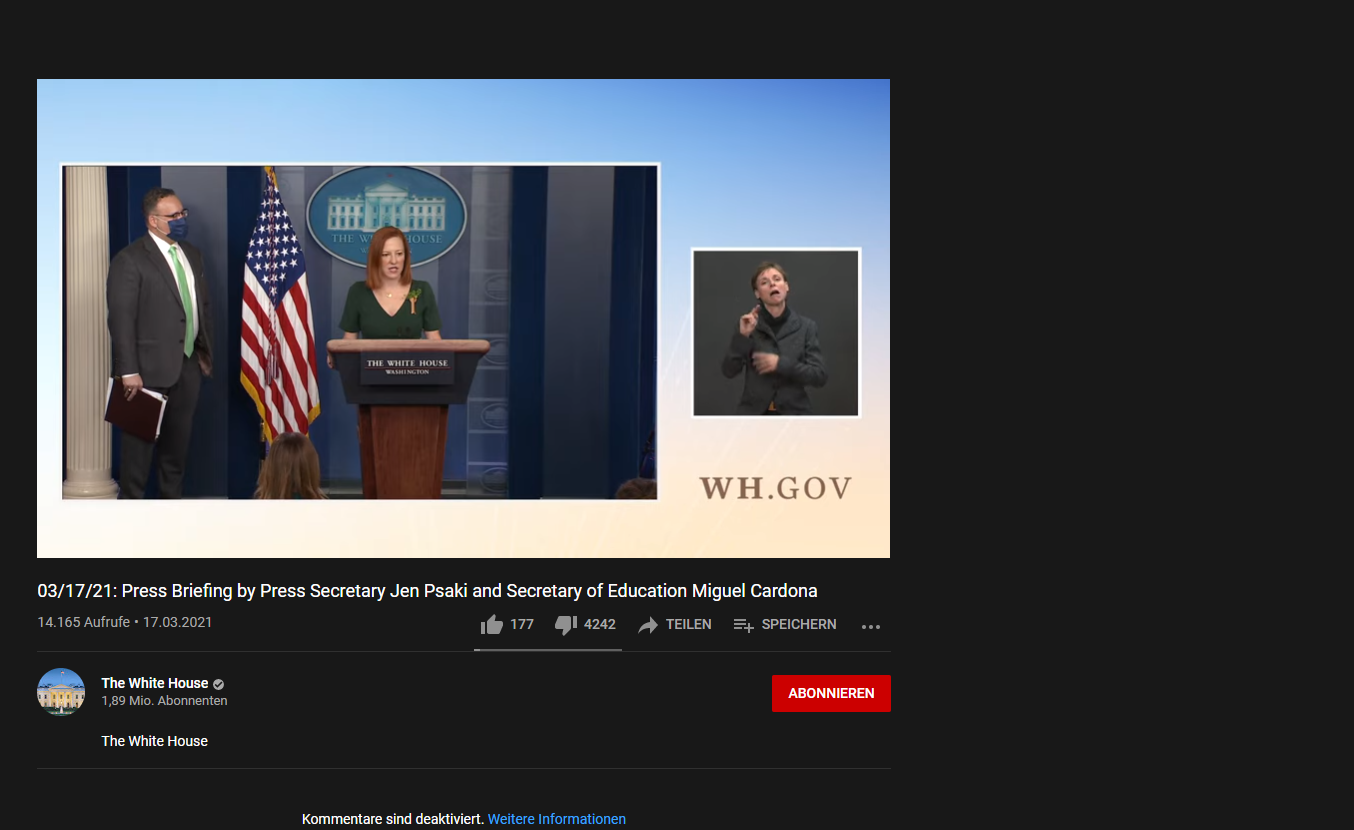Click the 14.165 Aufrufe view count
This screenshot has height=830, width=1354.
(84, 622)
